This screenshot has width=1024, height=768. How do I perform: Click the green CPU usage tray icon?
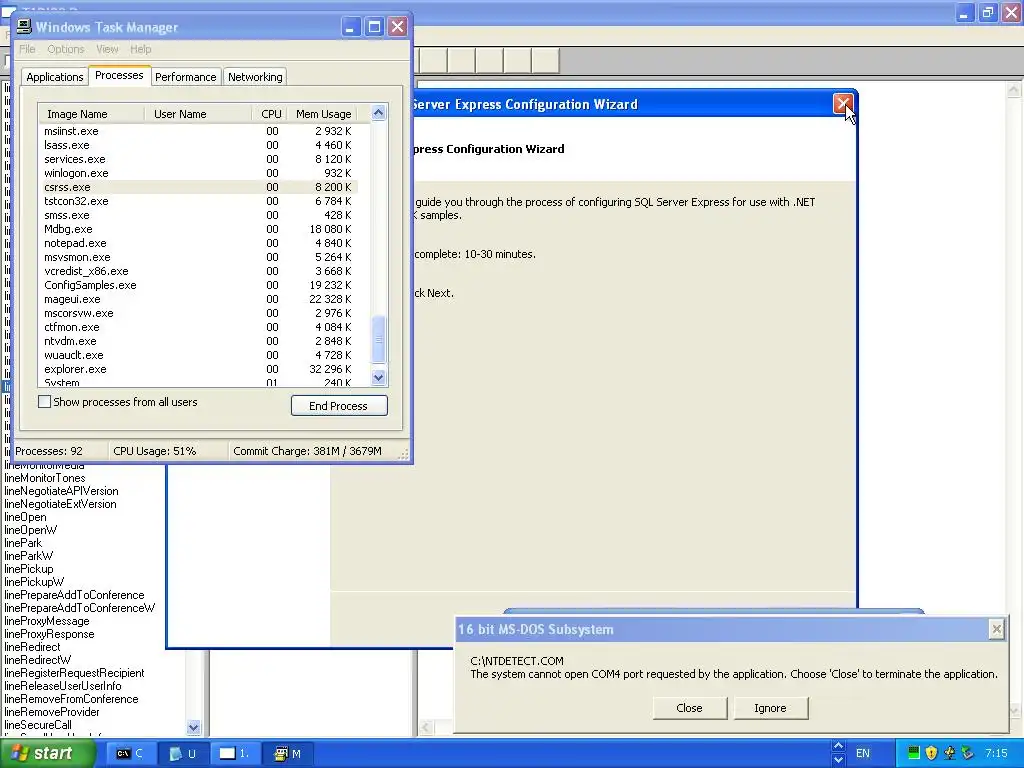click(914, 753)
